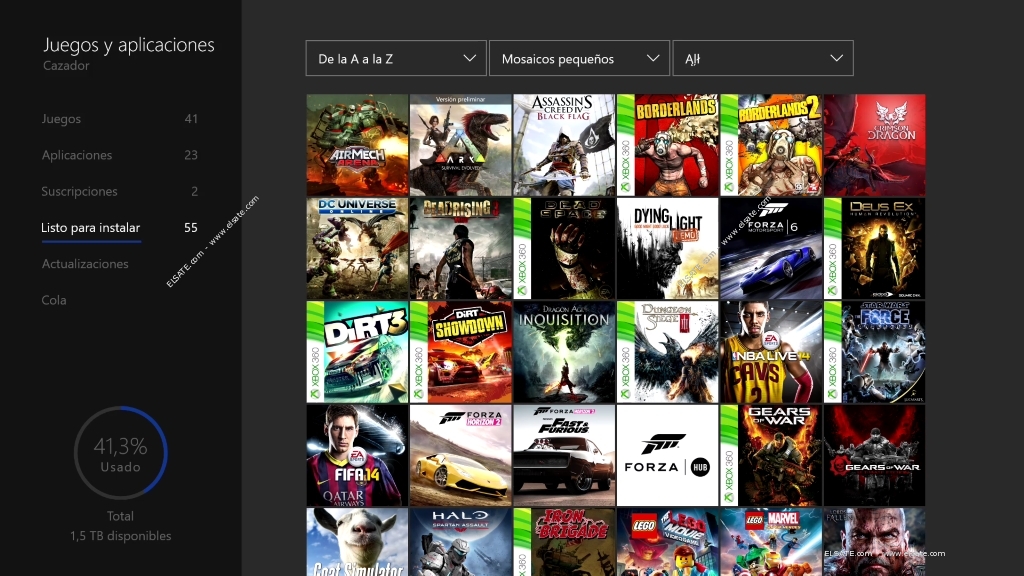Select the ARK Survival Evolved tile
Viewport: 1024px width, 576px height.
pyautogui.click(x=460, y=145)
